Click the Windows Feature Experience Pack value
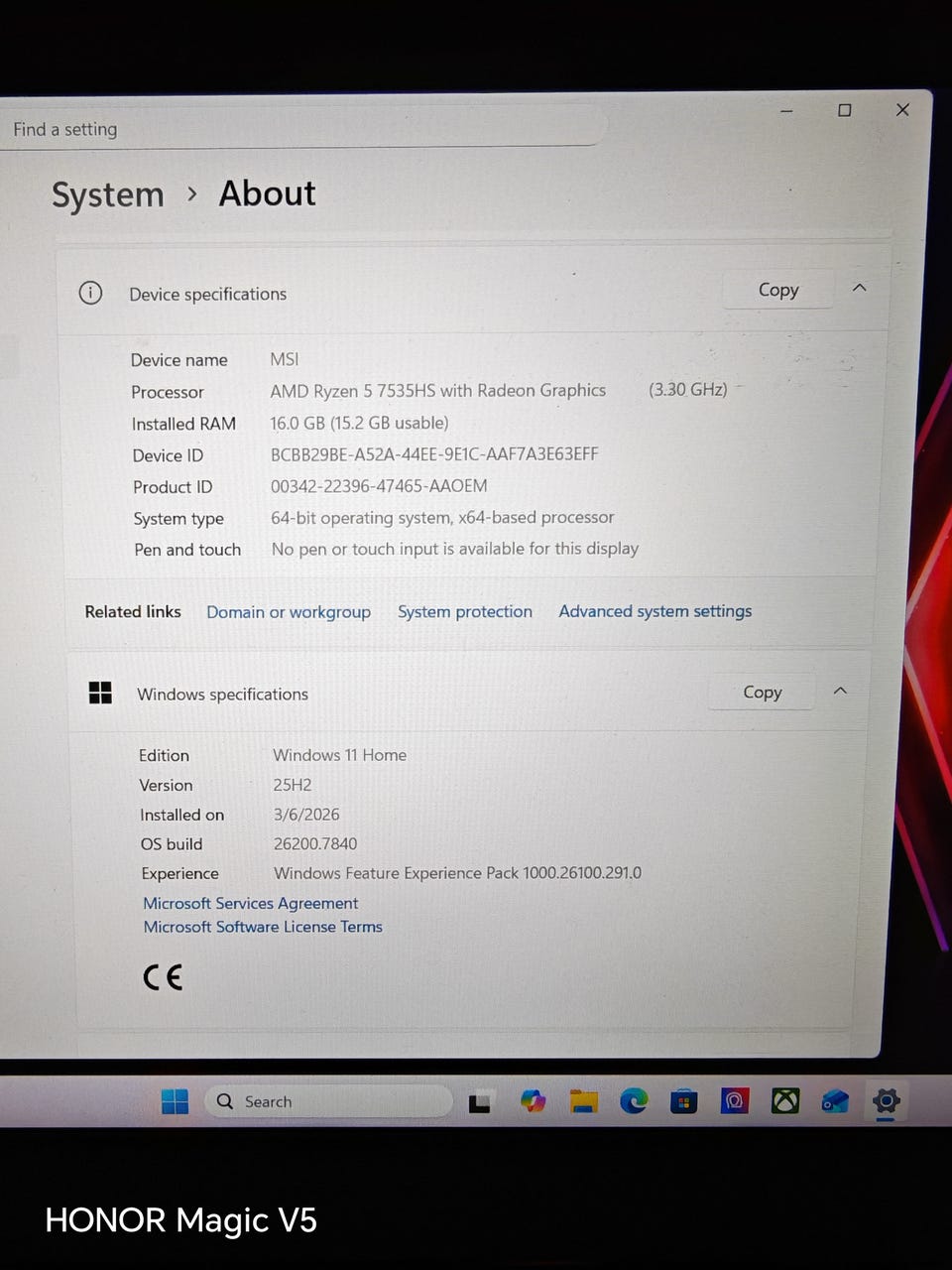 click(457, 873)
